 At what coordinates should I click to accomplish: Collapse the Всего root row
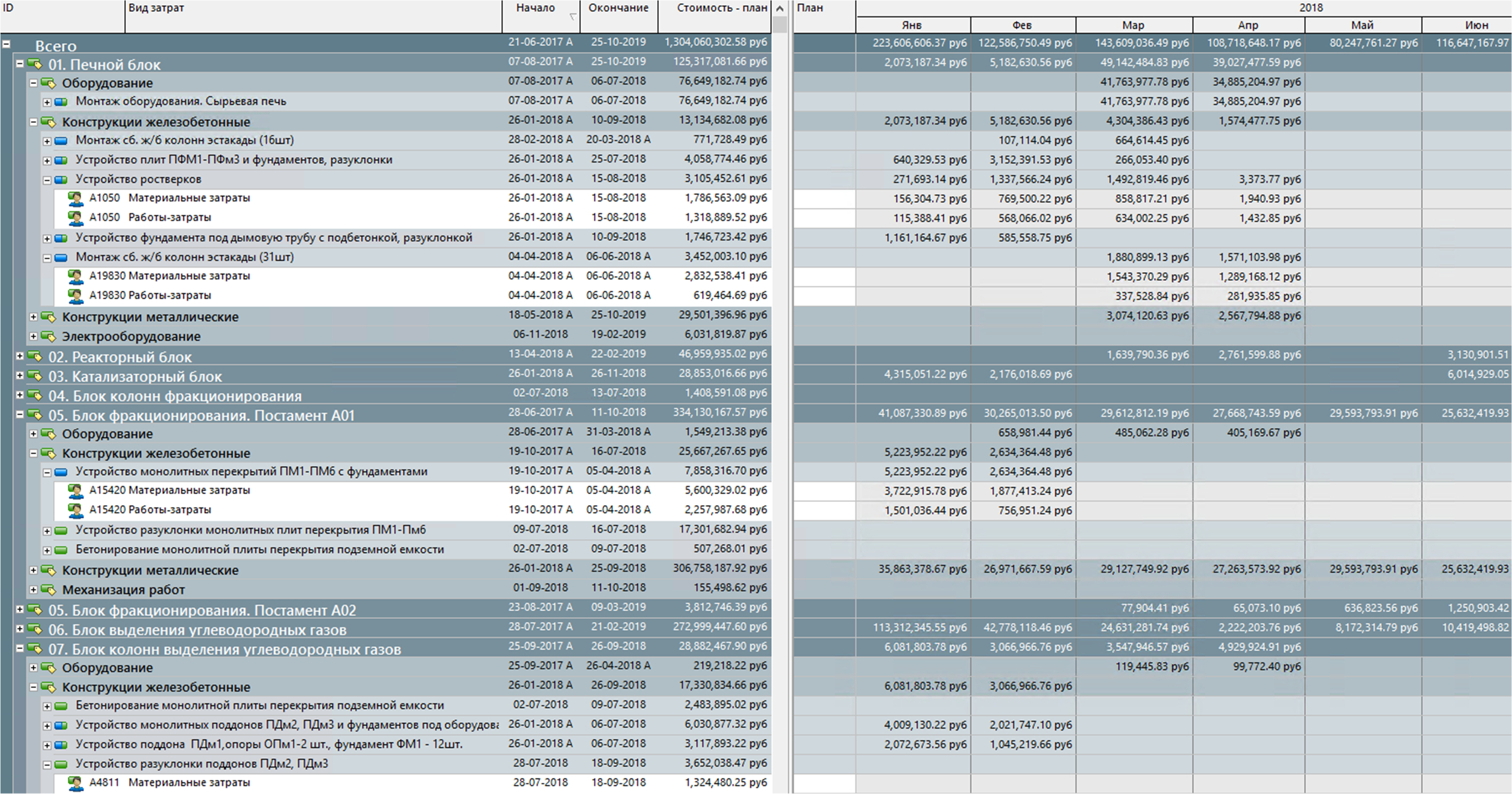click(x=6, y=44)
